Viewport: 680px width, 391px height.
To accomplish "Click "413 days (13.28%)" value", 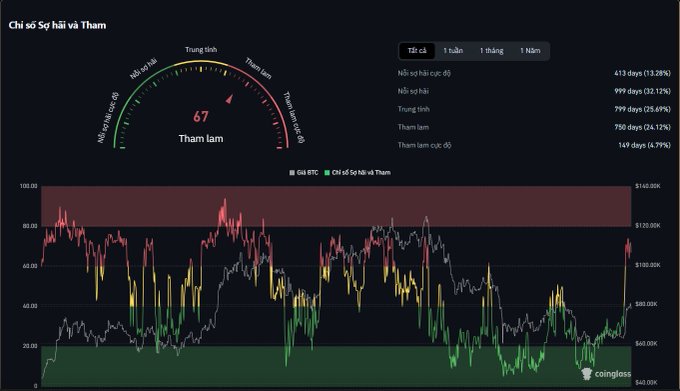I will point(642,73).
